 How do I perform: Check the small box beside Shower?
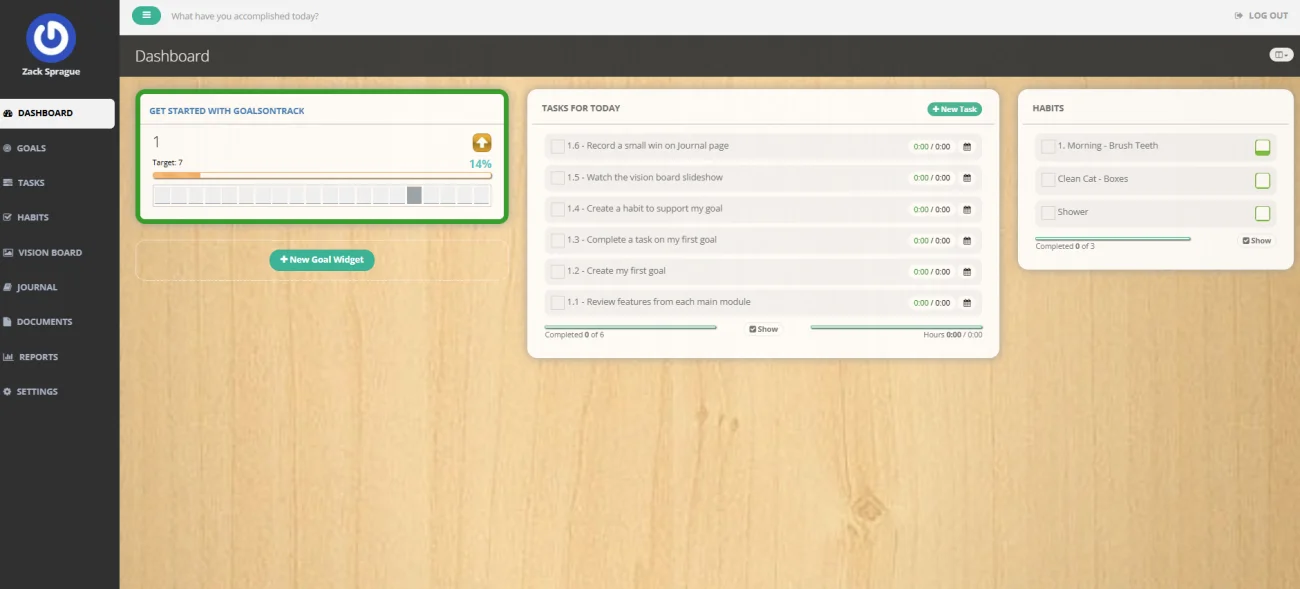pos(1048,213)
